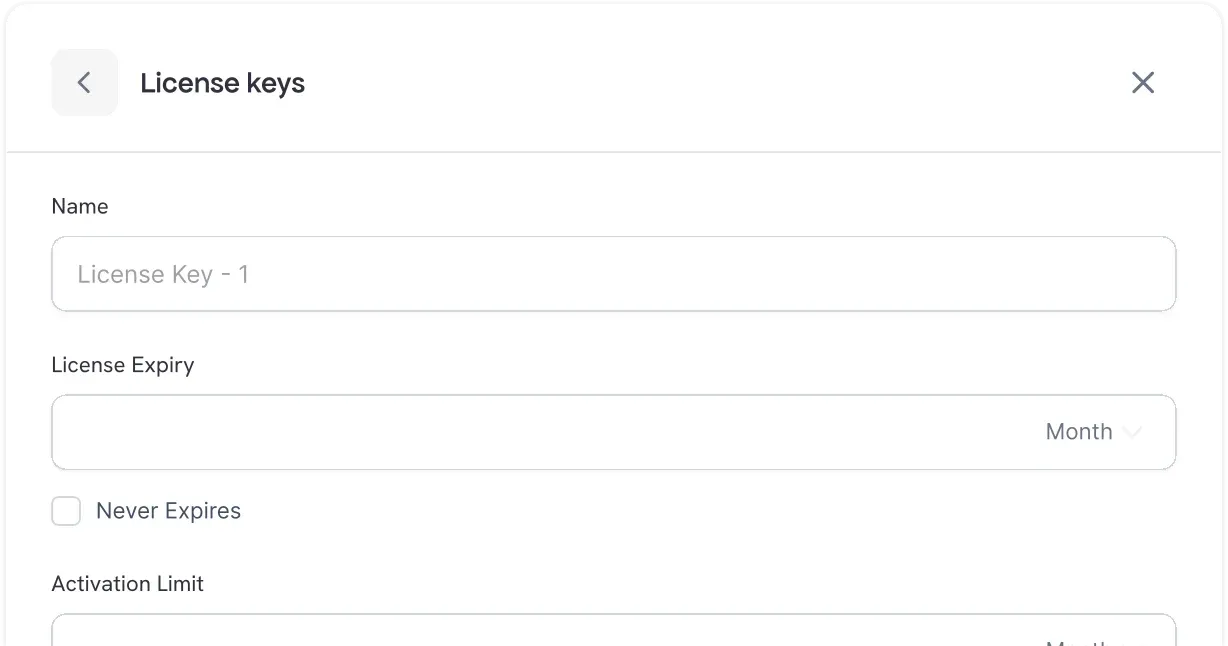Click the "Name" field label

pyautogui.click(x=80, y=207)
